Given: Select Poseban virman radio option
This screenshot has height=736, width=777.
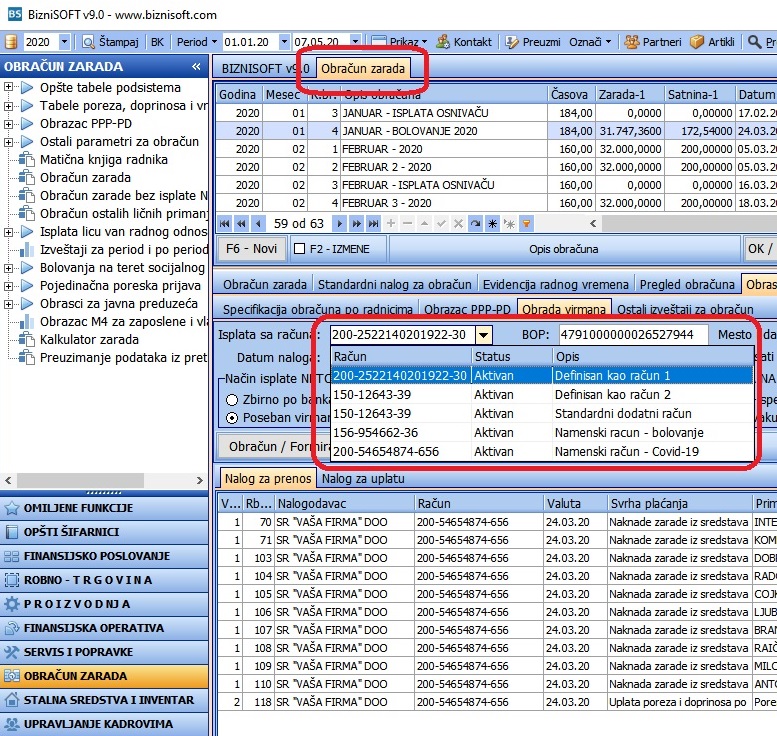Looking at the screenshot, I should click(x=231, y=418).
